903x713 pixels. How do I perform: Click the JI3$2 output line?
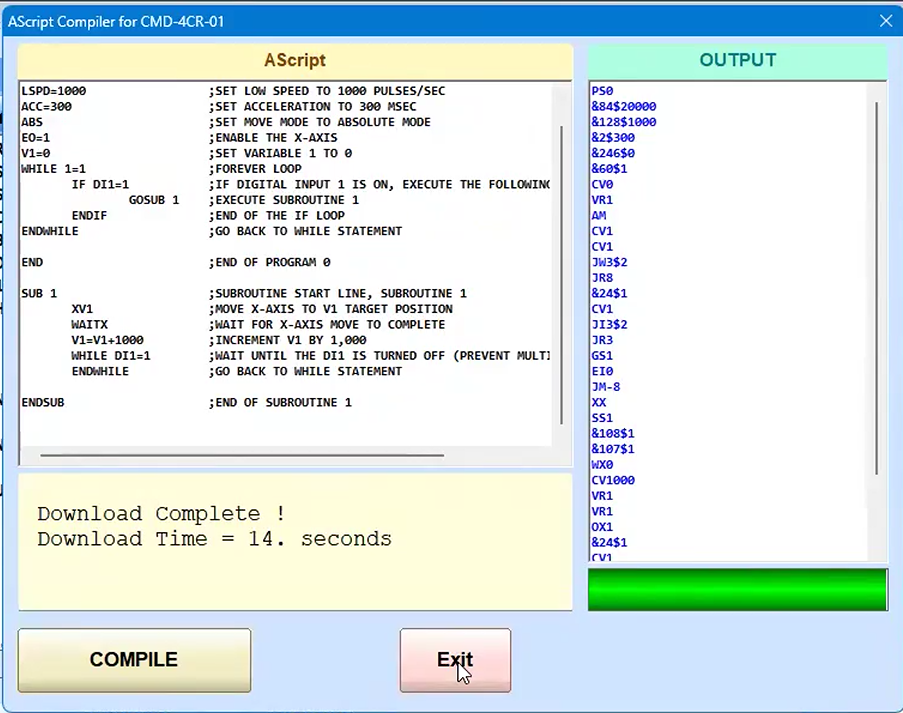tap(609, 324)
